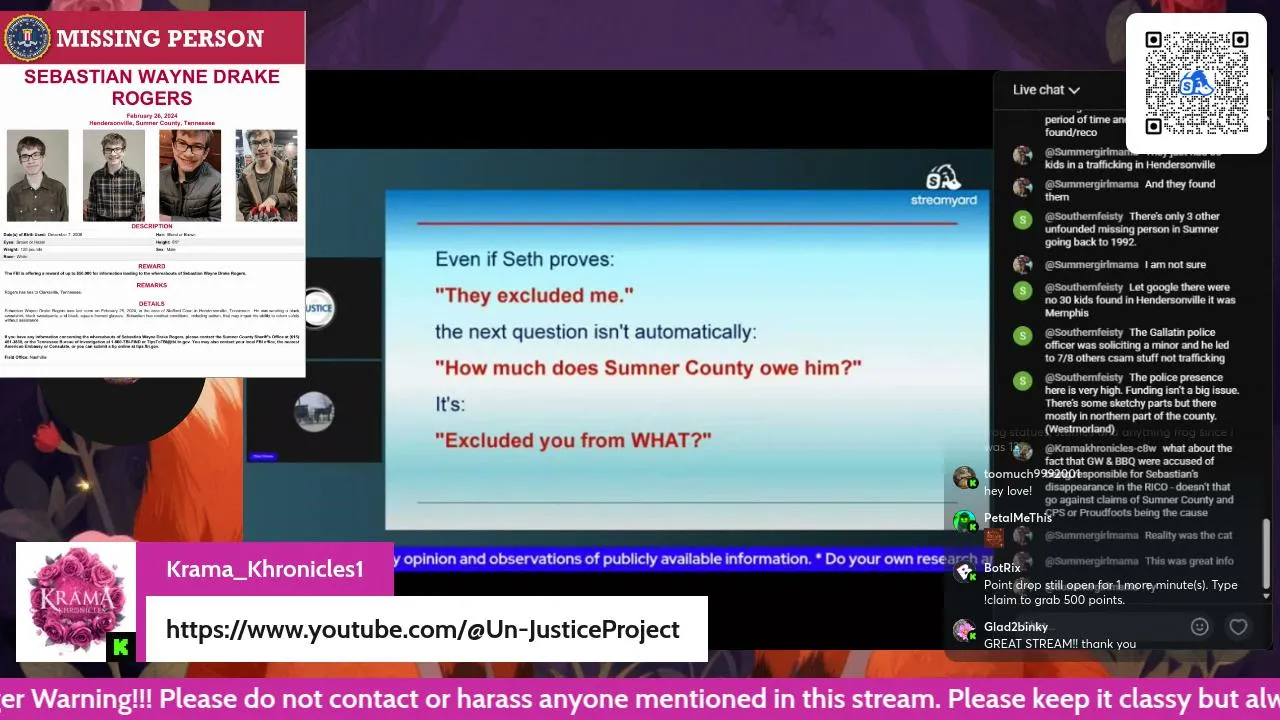Click Southernfeisty avatar beside 'police presence' message
The width and height of the screenshot is (1280, 720).
[1022, 380]
